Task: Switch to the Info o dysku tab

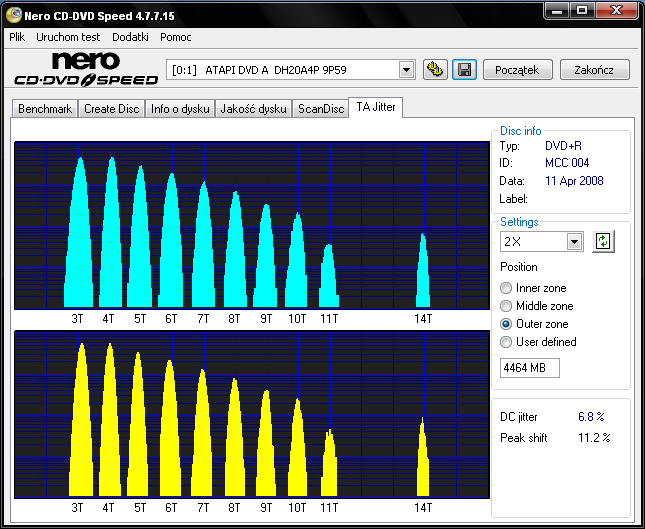Action: (180, 109)
